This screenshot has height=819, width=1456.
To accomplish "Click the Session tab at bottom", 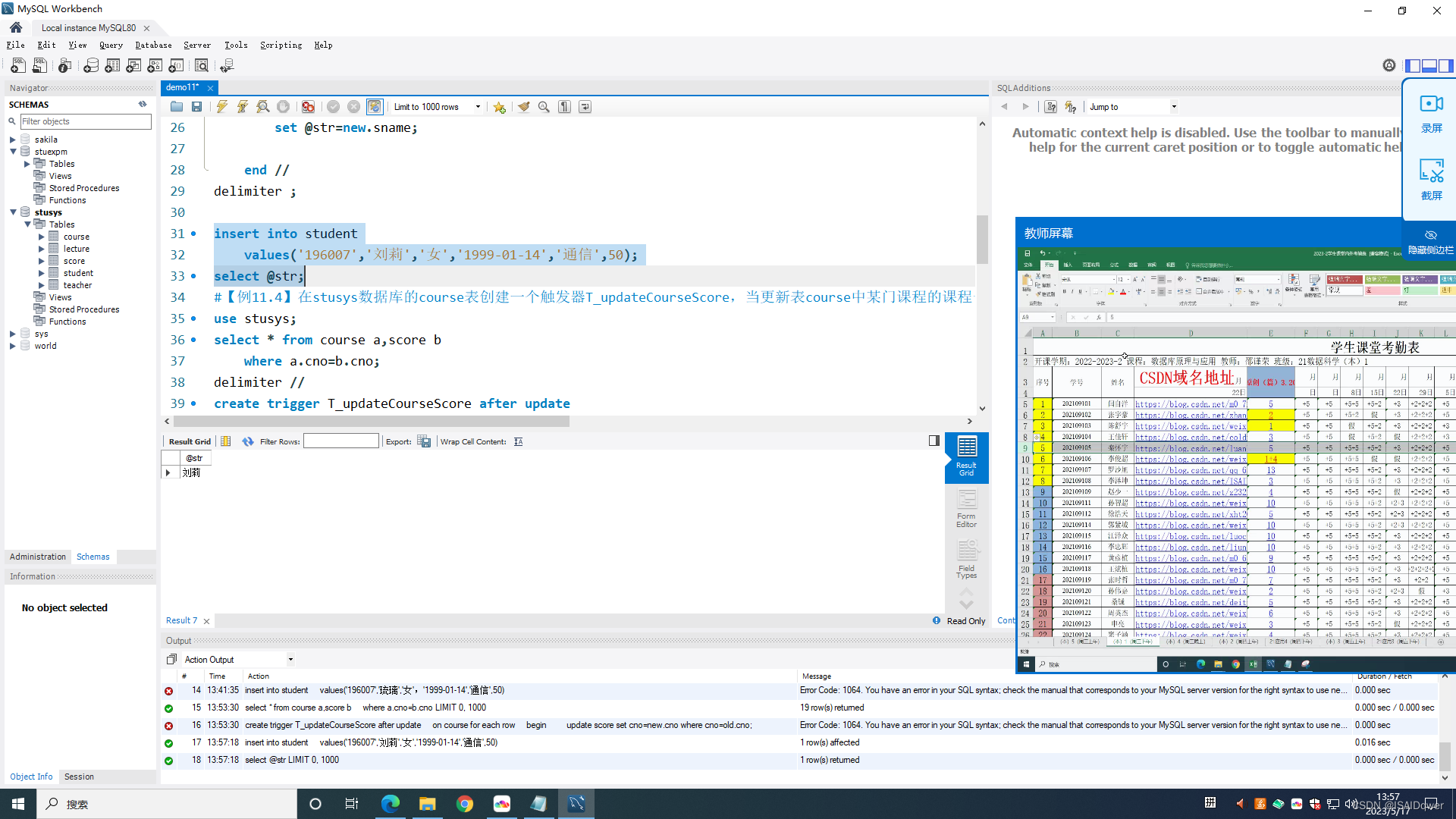I will (79, 777).
